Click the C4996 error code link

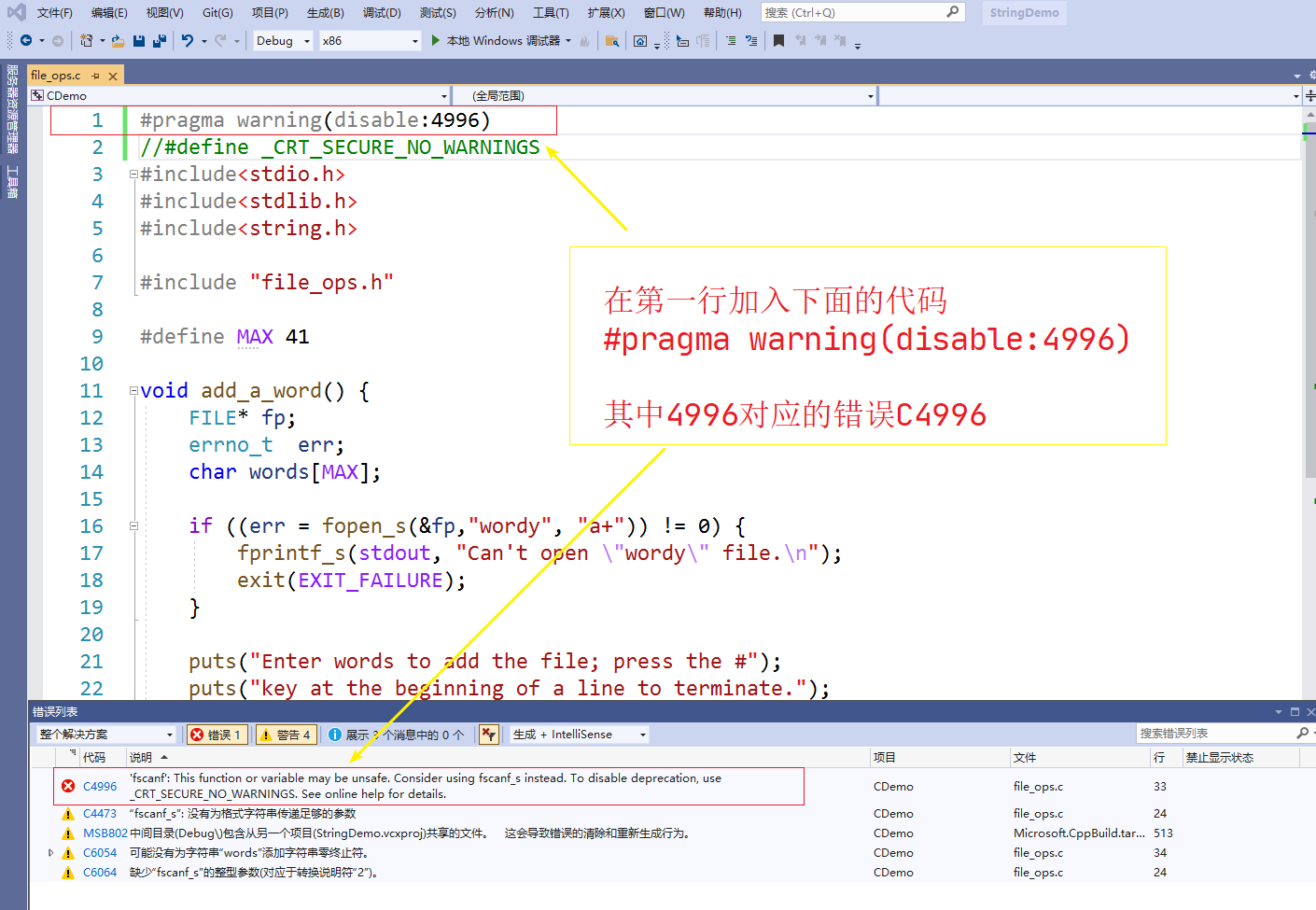100,786
